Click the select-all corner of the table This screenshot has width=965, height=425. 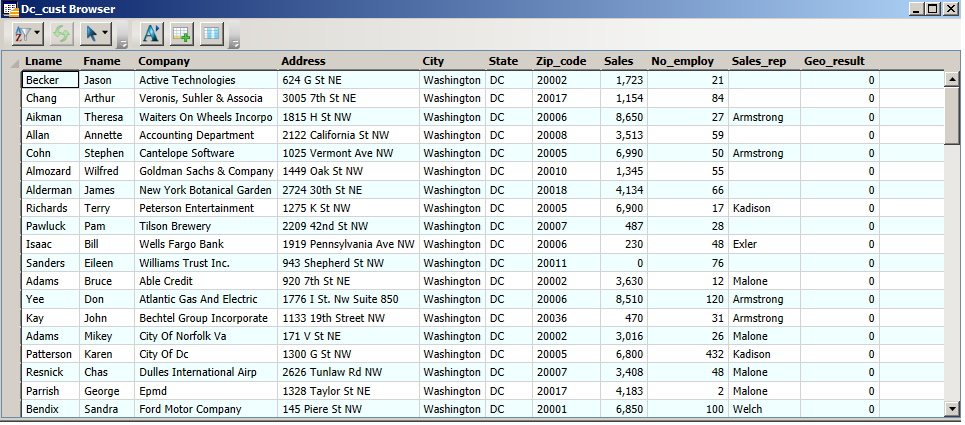point(13,62)
